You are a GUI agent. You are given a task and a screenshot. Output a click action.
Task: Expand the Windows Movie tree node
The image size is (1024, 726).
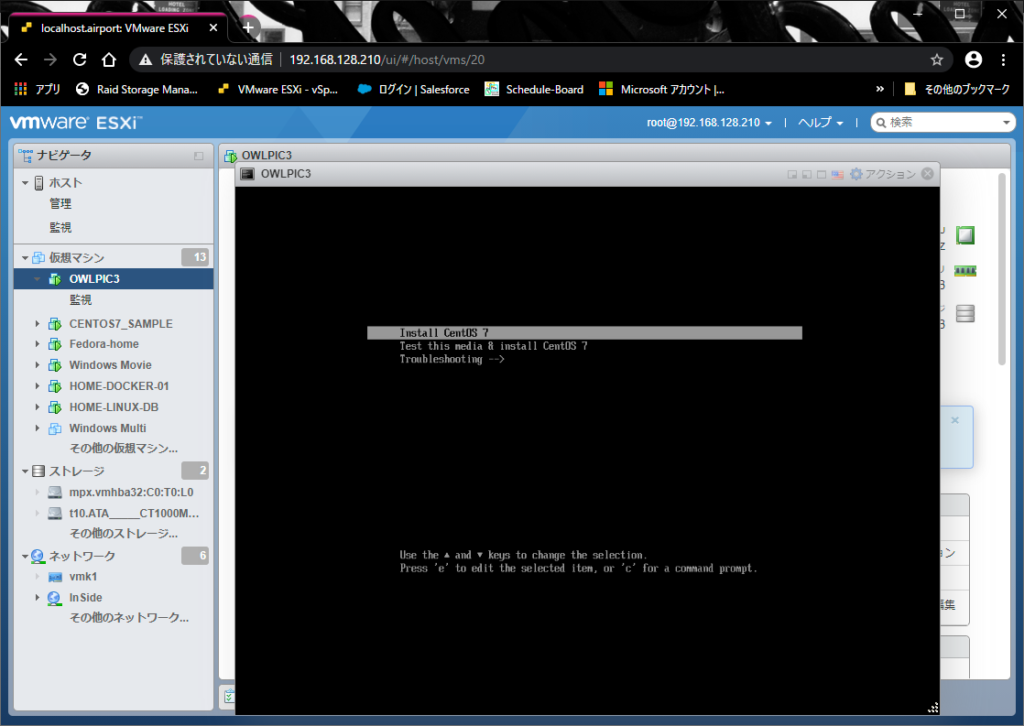coord(37,365)
